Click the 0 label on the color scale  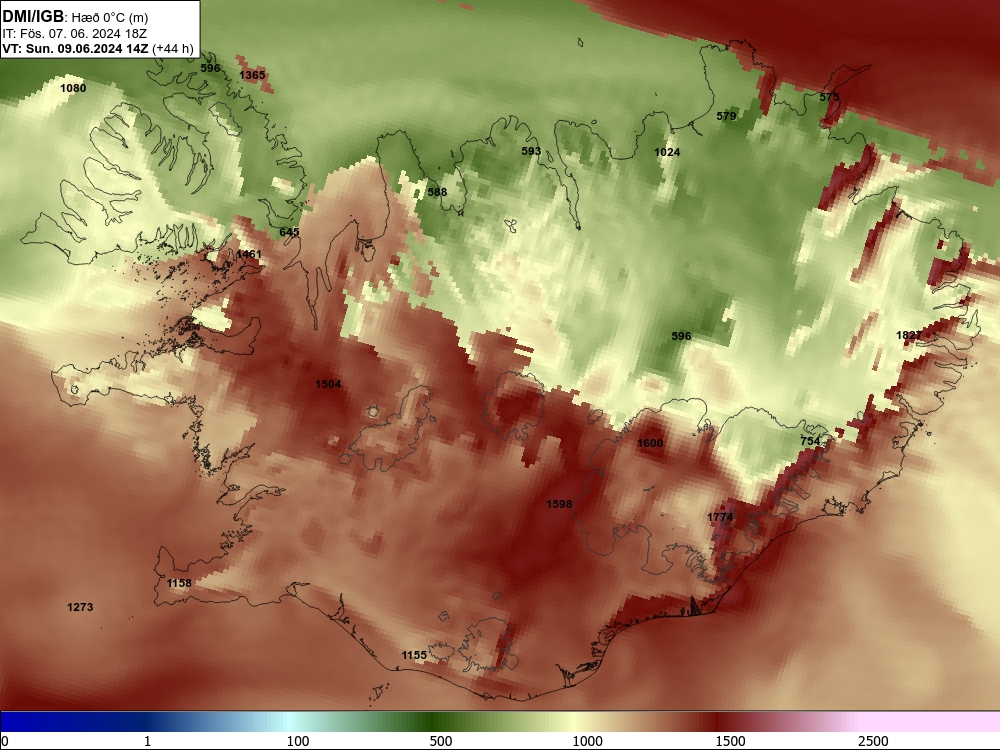5,741
